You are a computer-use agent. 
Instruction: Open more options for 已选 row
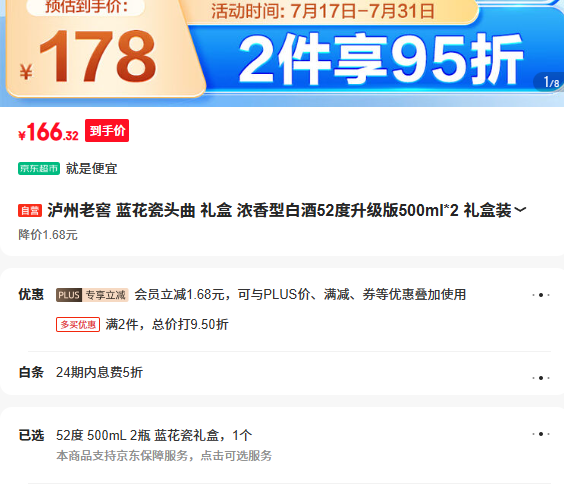click(541, 434)
